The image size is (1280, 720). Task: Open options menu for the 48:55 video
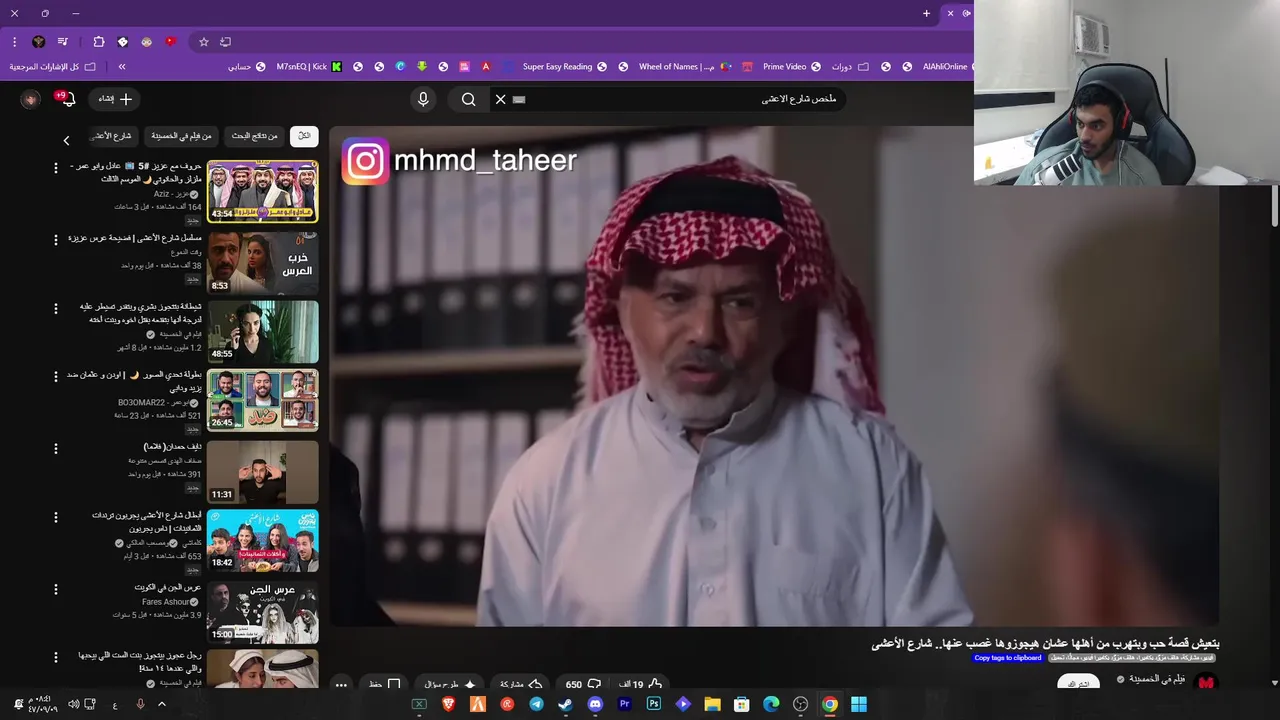pyautogui.click(x=56, y=309)
